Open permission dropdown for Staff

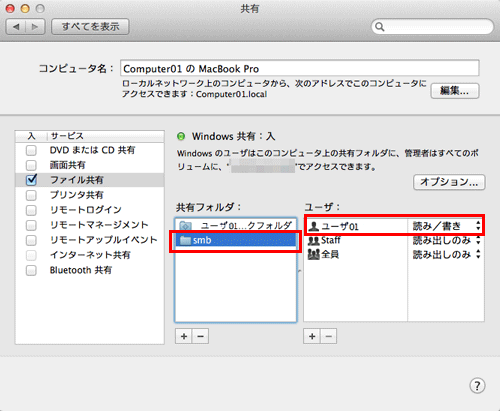(447, 240)
